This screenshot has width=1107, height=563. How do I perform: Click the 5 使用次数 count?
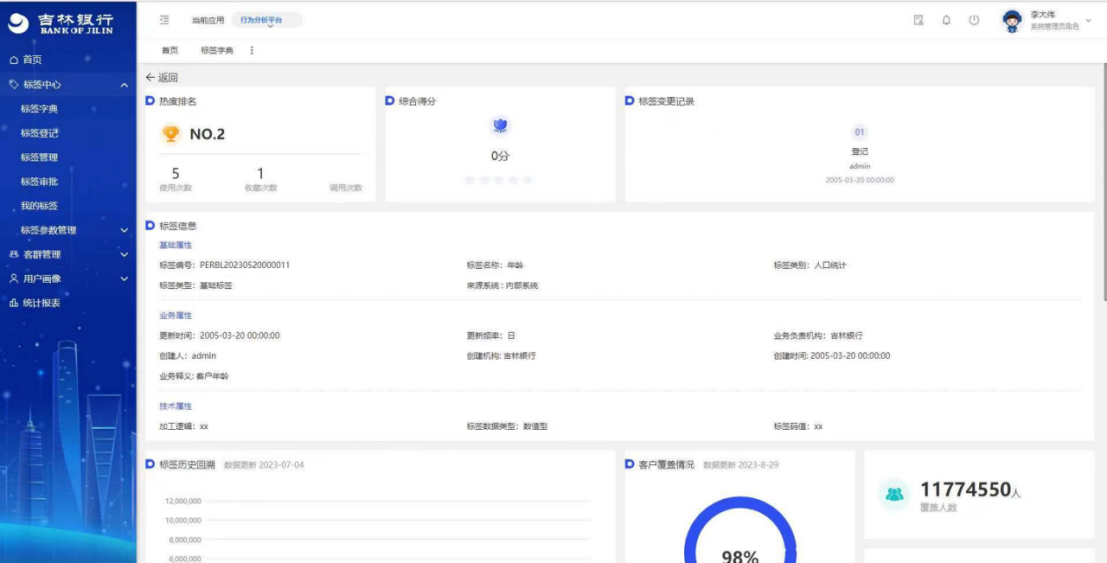(x=176, y=174)
